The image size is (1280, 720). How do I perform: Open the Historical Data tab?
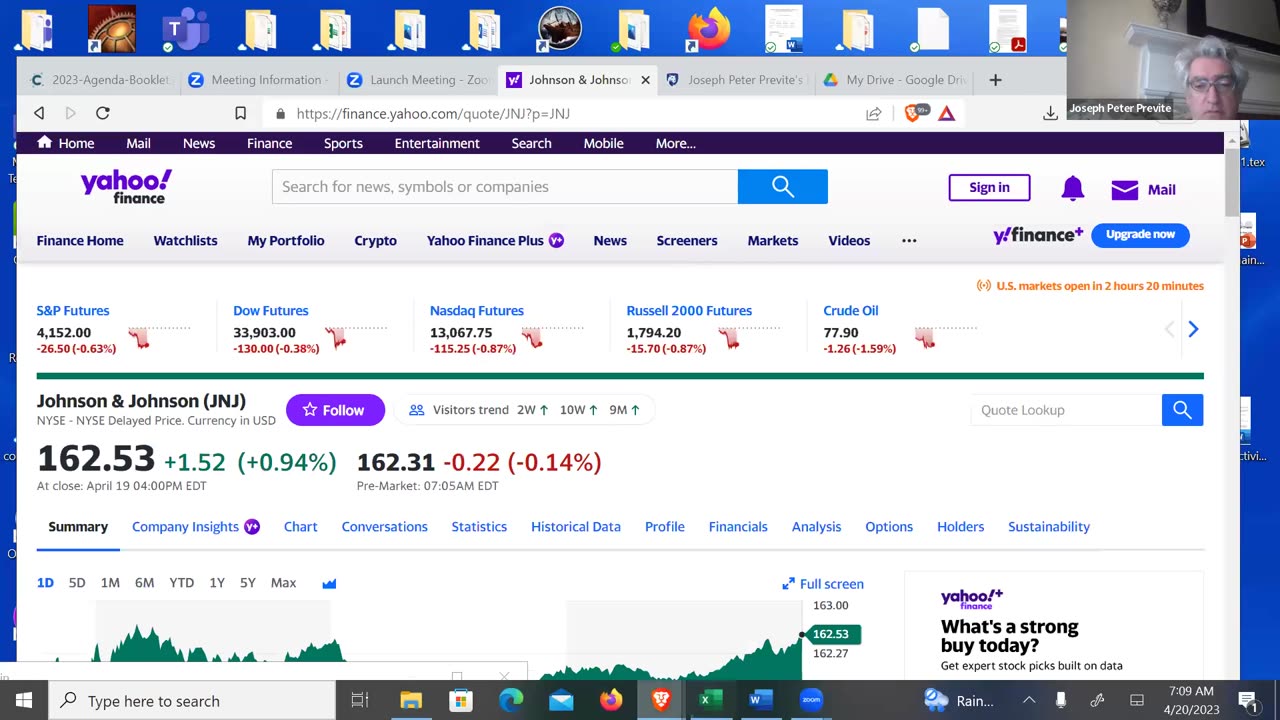coord(576,527)
